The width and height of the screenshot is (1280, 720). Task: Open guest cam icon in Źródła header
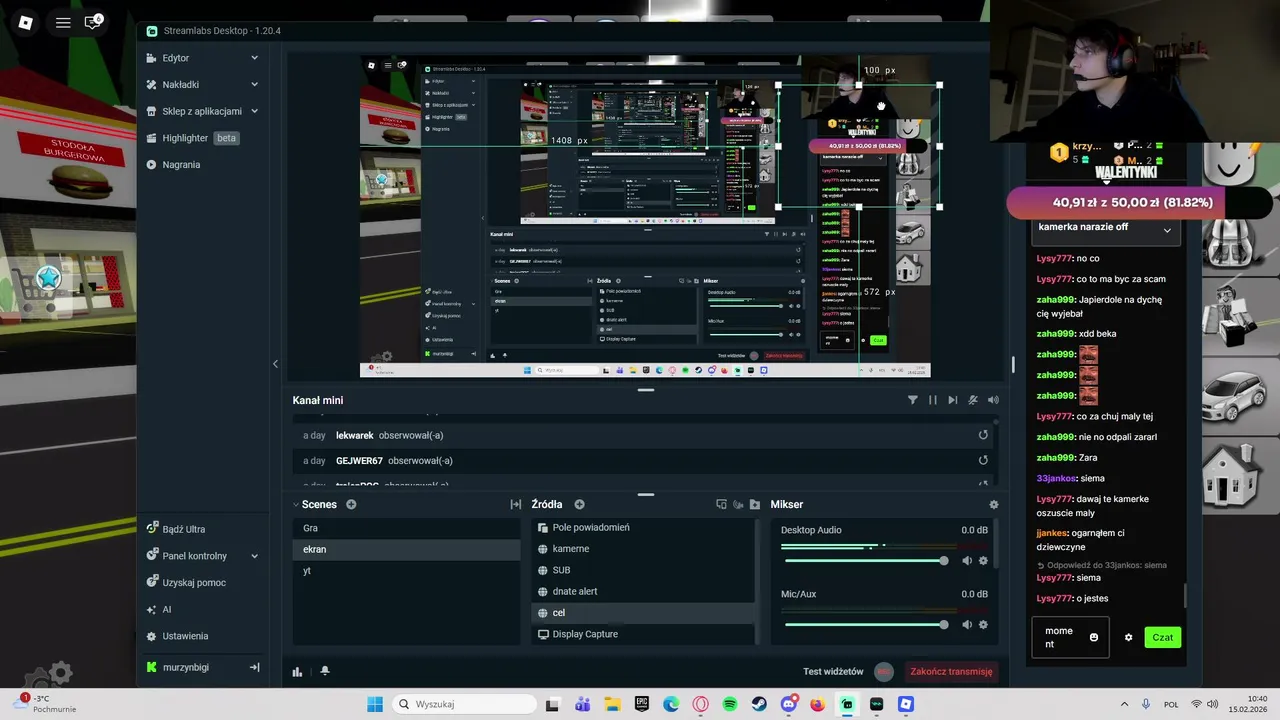[738, 505]
